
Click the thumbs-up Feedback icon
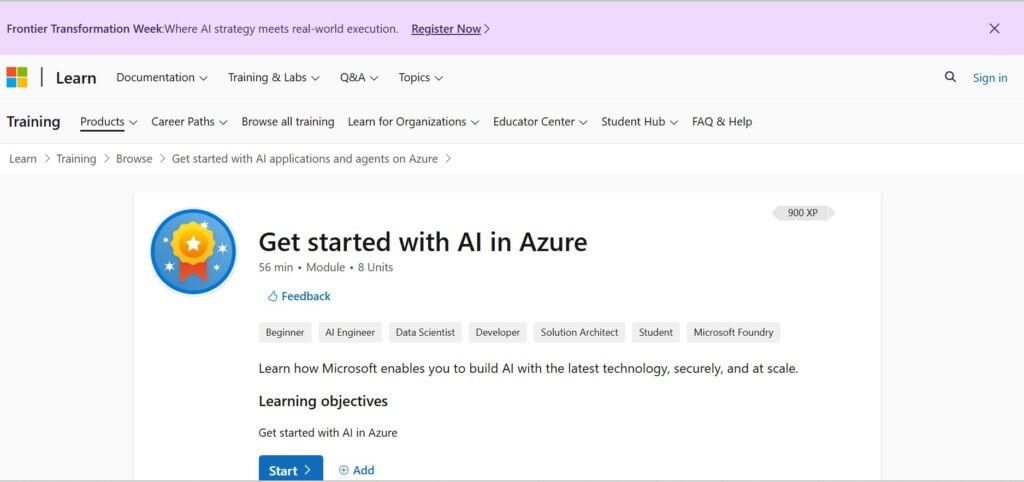tap(272, 297)
